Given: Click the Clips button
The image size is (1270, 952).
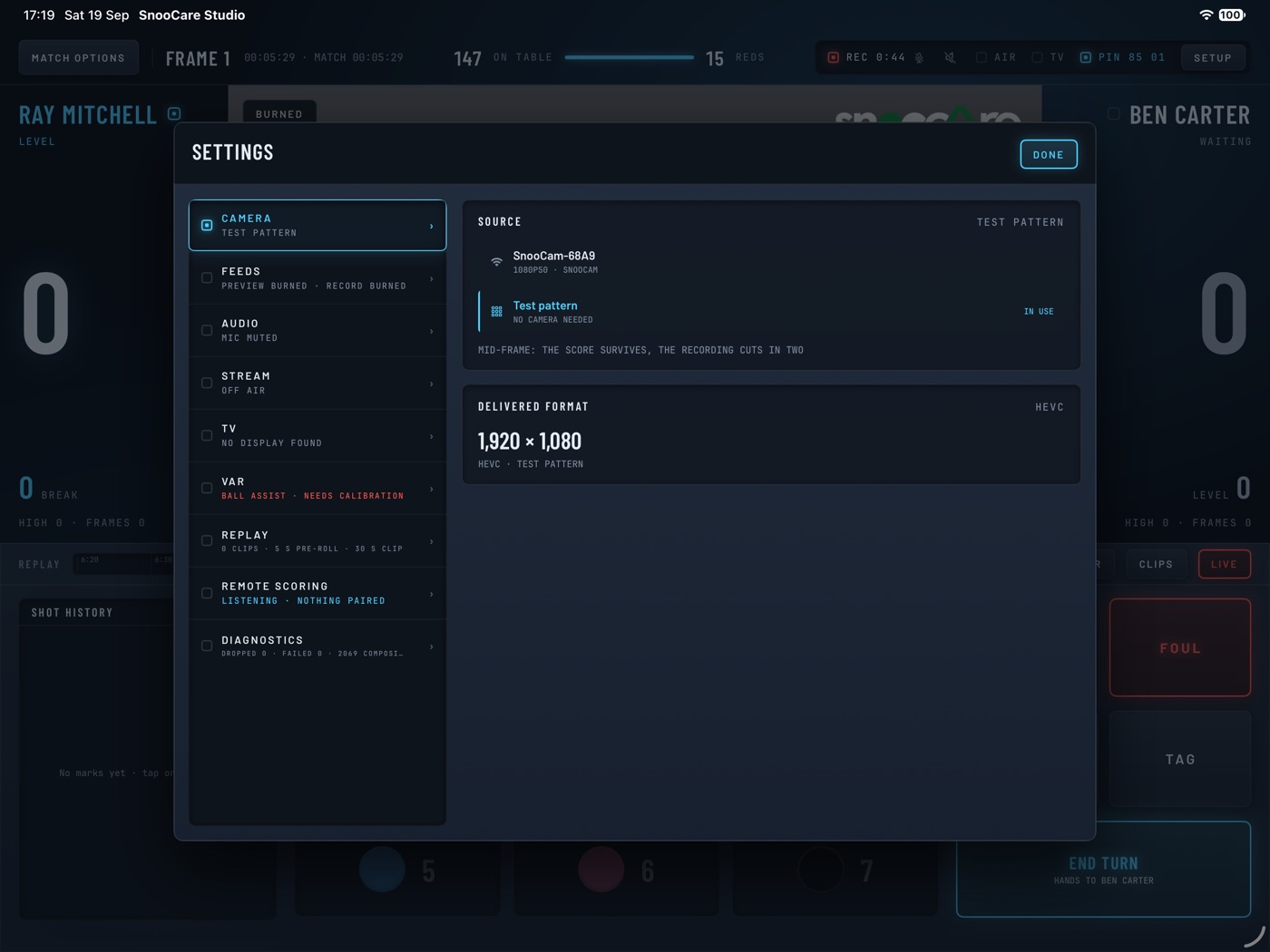Looking at the screenshot, I should [x=1156, y=564].
